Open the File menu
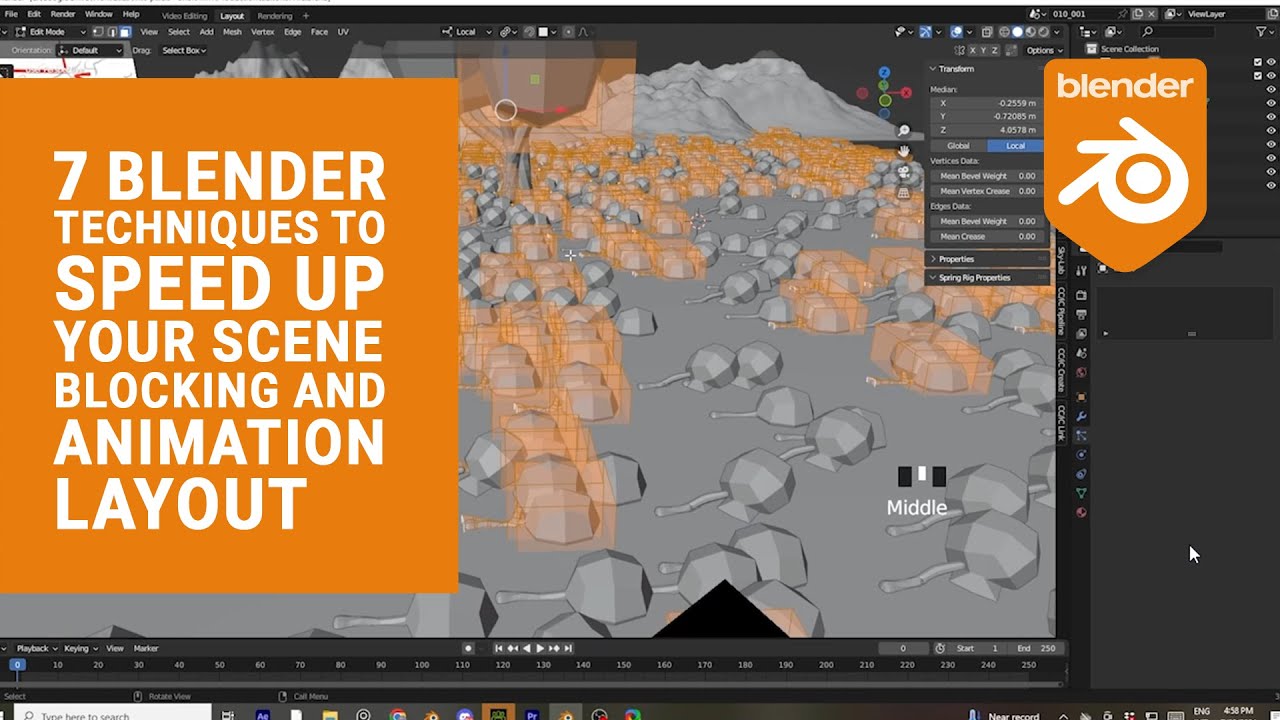Viewport: 1280px width, 720px height. [x=10, y=15]
